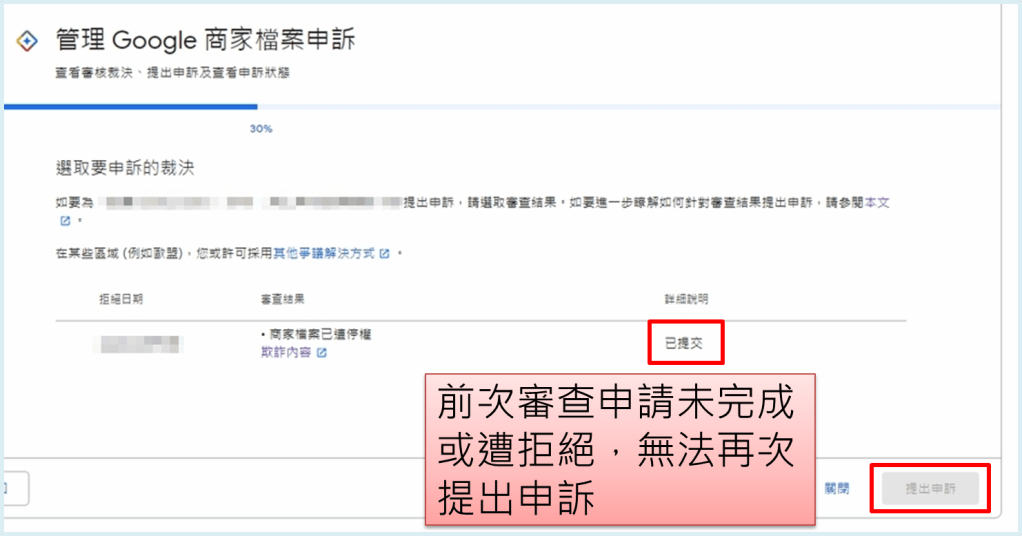Image resolution: width=1022 pixels, height=554 pixels.
Task: Click the 詳細說明 column header
Action: pos(685,299)
